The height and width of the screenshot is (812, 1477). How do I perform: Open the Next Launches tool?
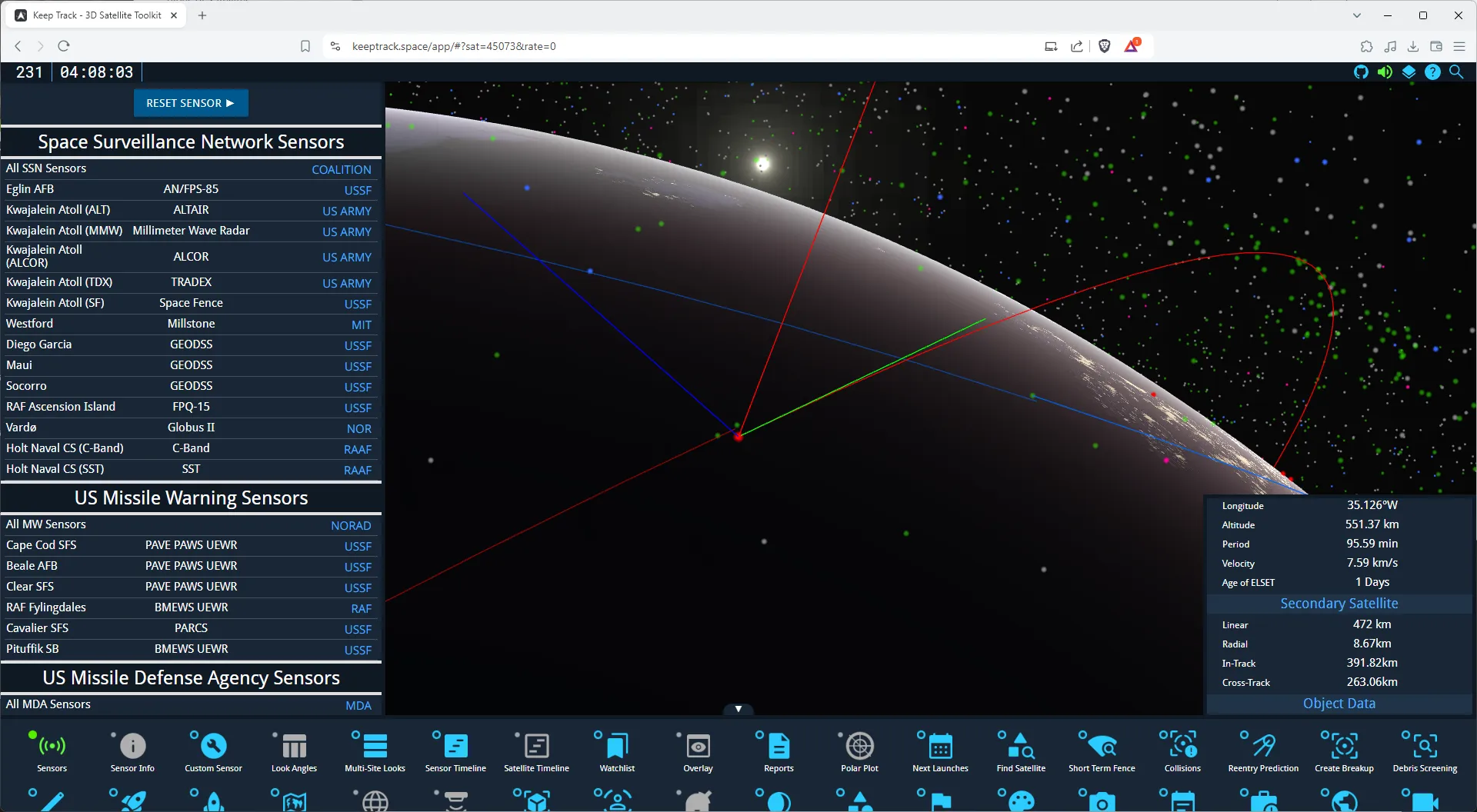pyautogui.click(x=940, y=752)
